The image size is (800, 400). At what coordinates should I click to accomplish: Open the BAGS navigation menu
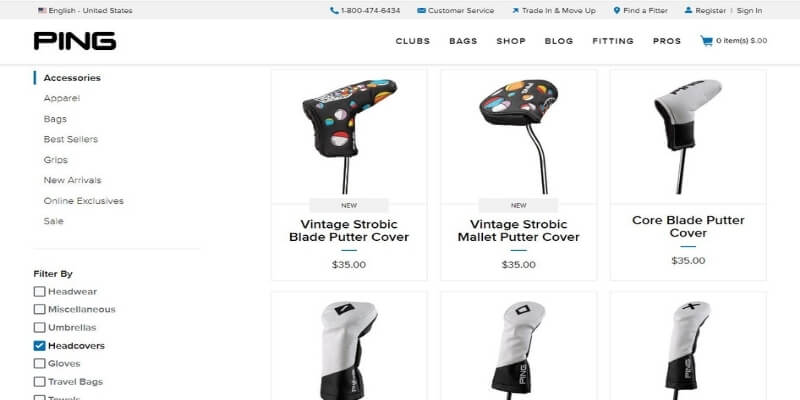tap(463, 41)
